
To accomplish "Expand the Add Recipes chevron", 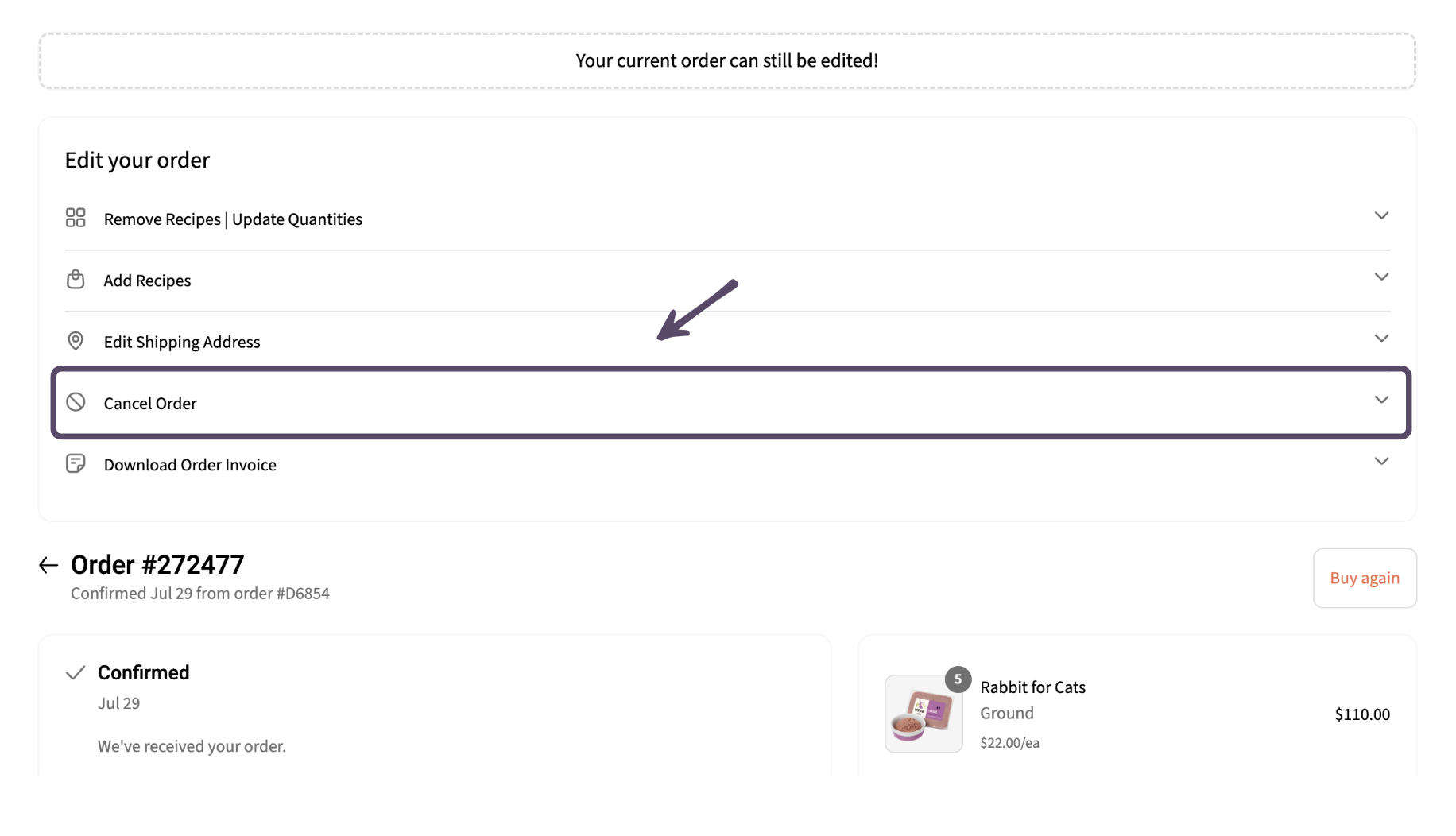I will point(1381,277).
